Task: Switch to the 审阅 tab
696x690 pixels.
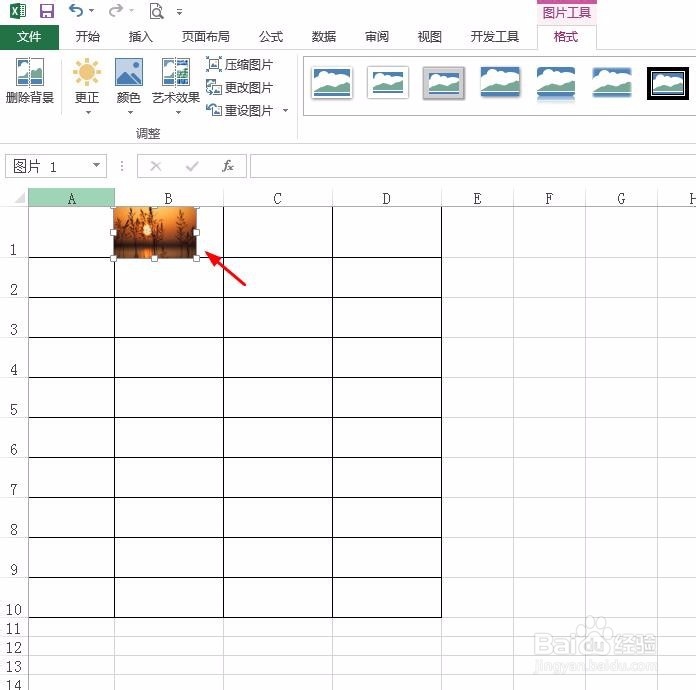Action: pyautogui.click(x=377, y=37)
